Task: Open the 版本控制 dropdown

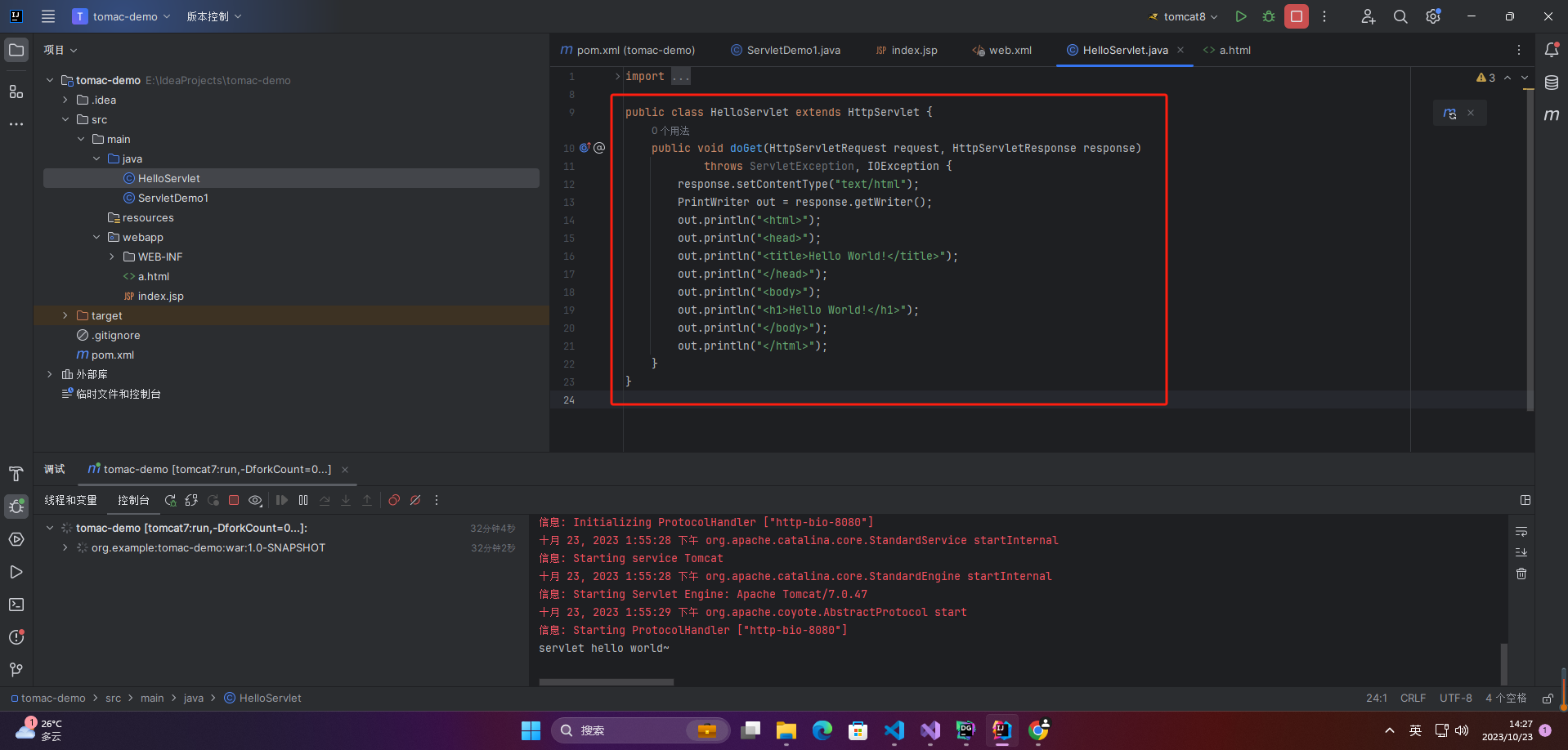Action: pyautogui.click(x=214, y=16)
